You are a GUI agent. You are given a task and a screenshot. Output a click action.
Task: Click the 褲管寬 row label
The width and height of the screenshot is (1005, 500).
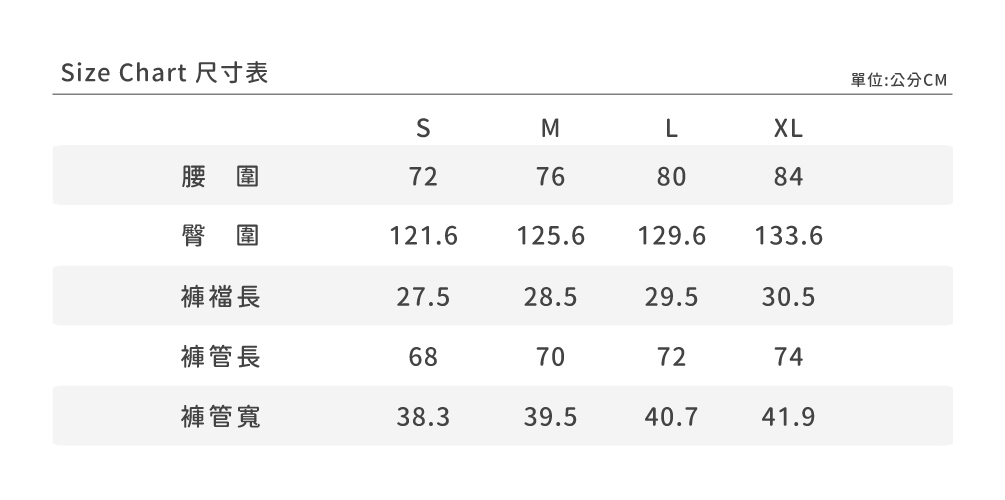click(x=221, y=417)
